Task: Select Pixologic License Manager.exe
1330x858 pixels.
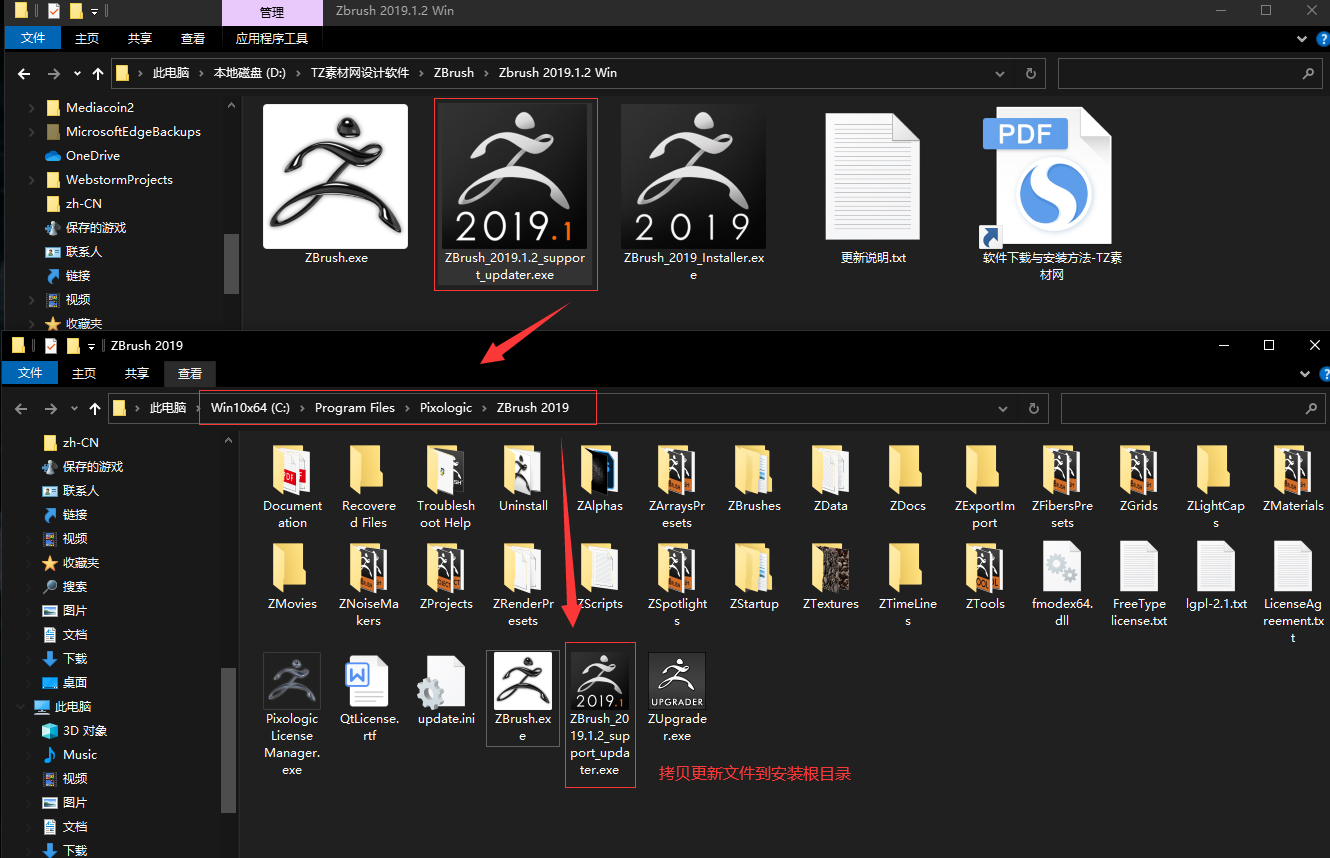Action: pos(292,715)
